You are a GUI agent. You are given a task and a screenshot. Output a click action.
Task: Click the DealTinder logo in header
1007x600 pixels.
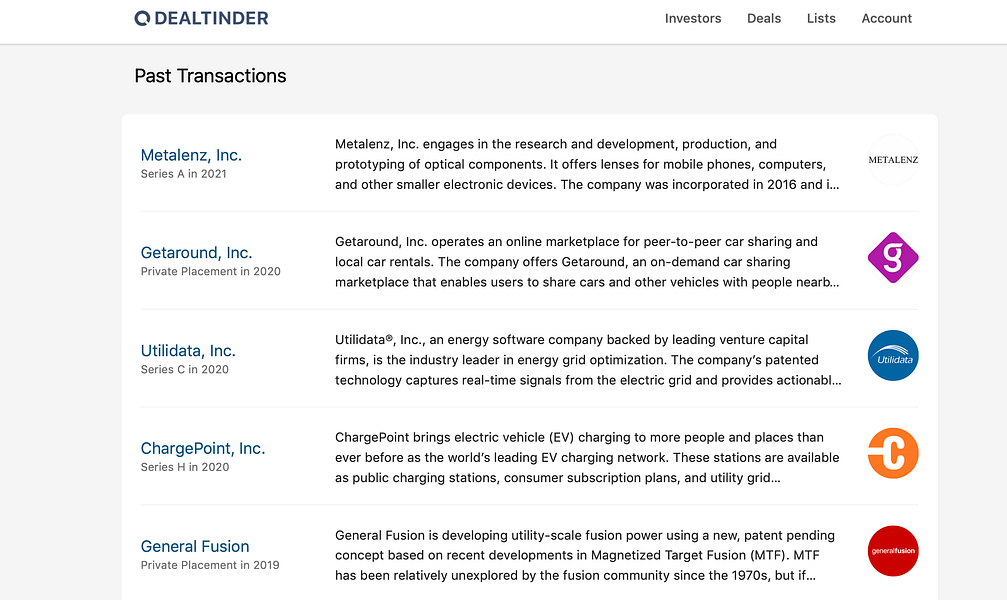pyautogui.click(x=201, y=18)
